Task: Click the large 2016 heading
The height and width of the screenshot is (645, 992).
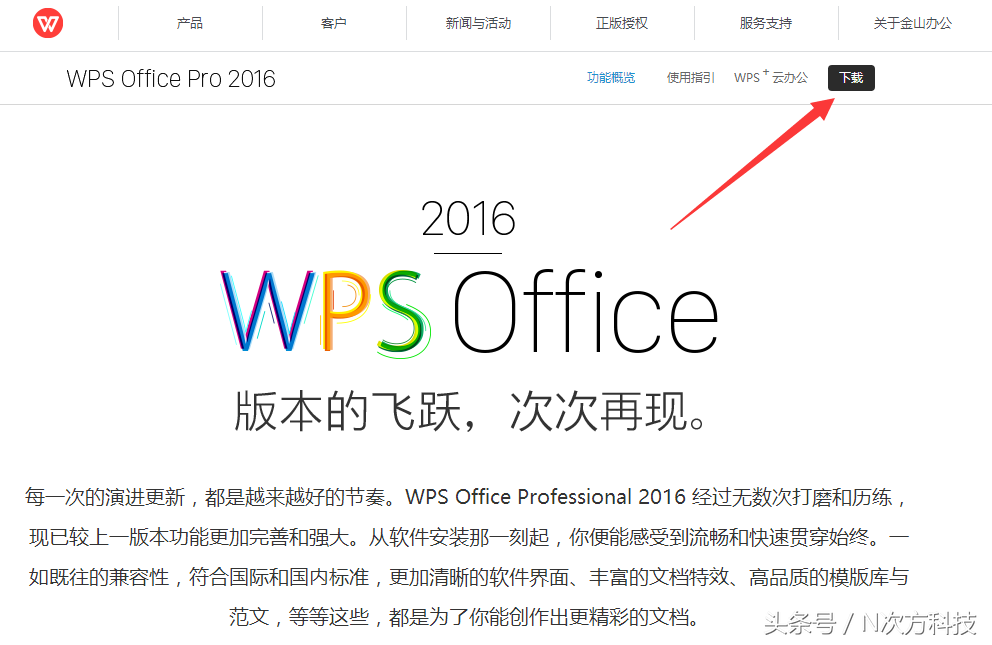Action: (x=468, y=219)
